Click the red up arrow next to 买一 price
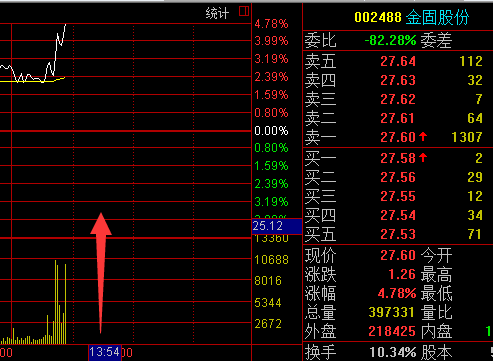 [x=423, y=157]
